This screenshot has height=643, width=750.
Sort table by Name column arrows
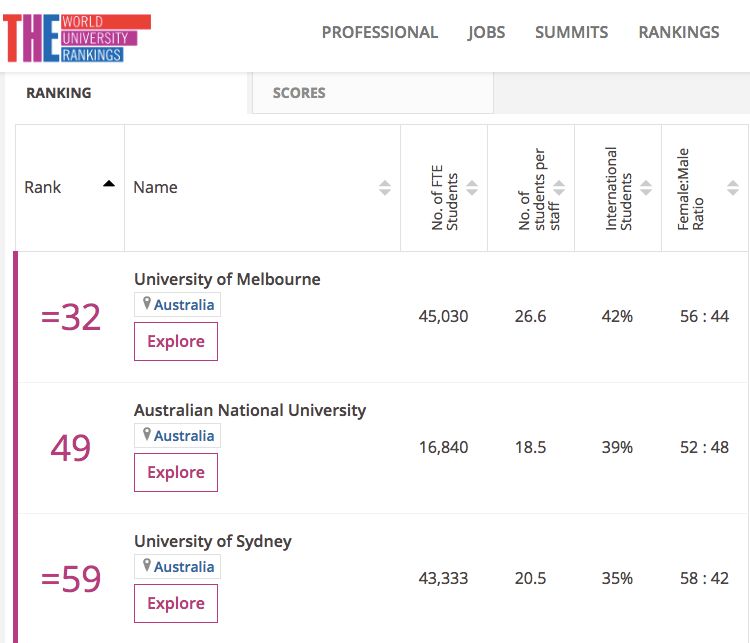tap(385, 188)
